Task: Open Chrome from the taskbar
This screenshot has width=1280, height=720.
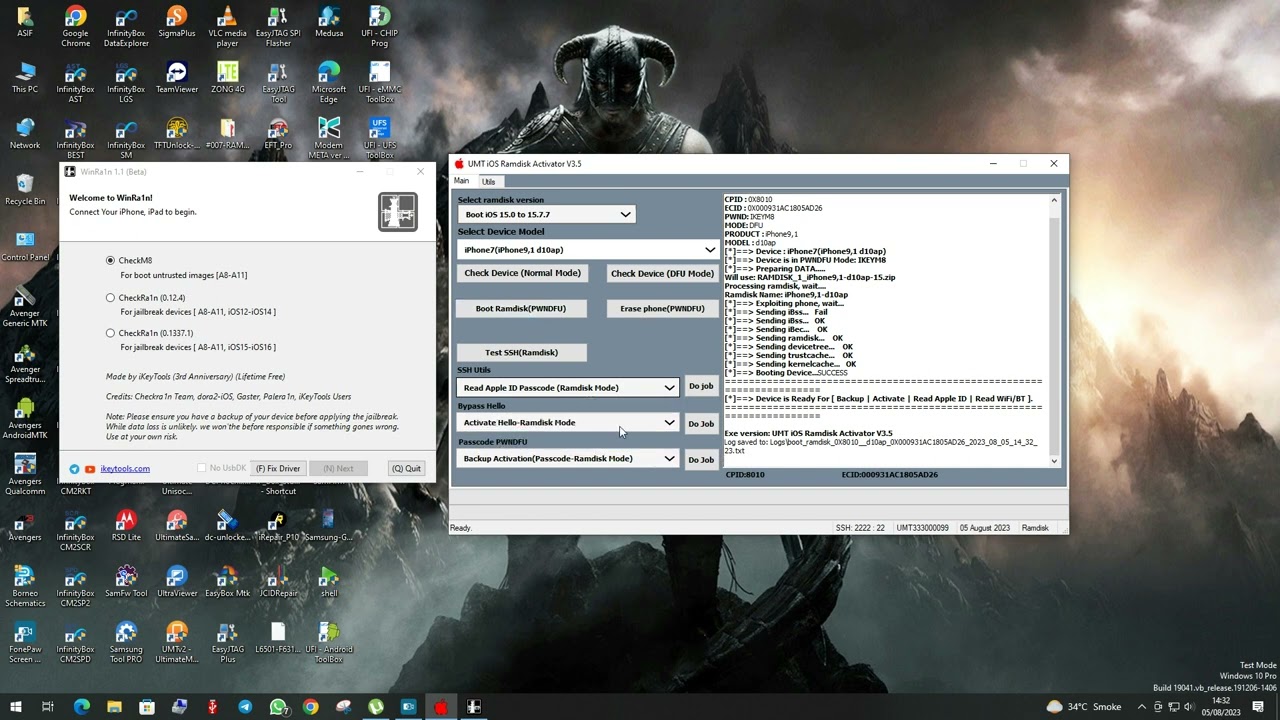Action: (311, 707)
